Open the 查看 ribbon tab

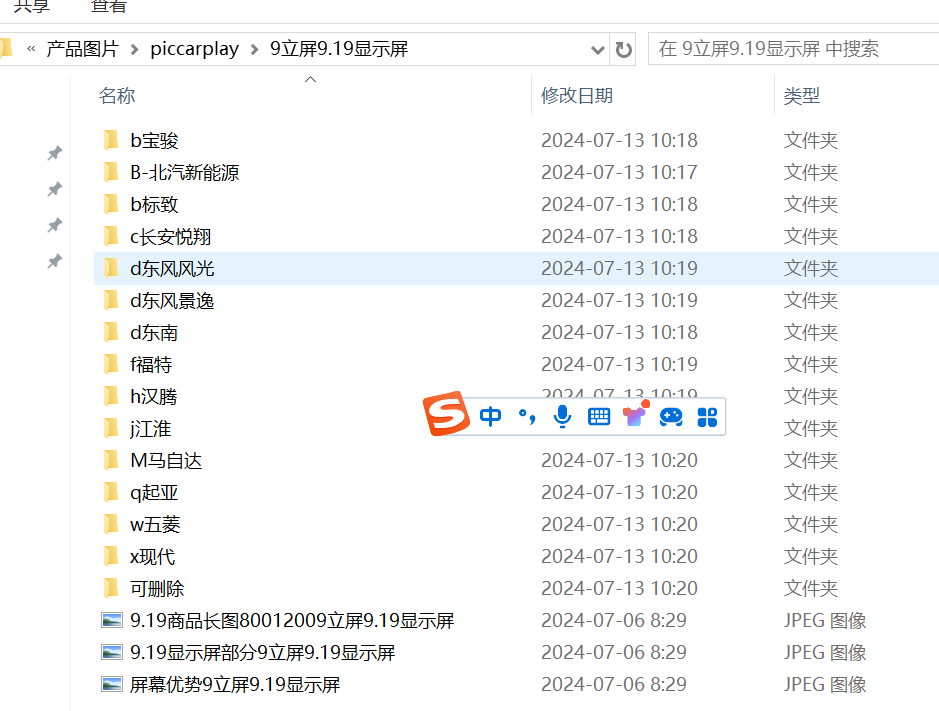point(109,6)
